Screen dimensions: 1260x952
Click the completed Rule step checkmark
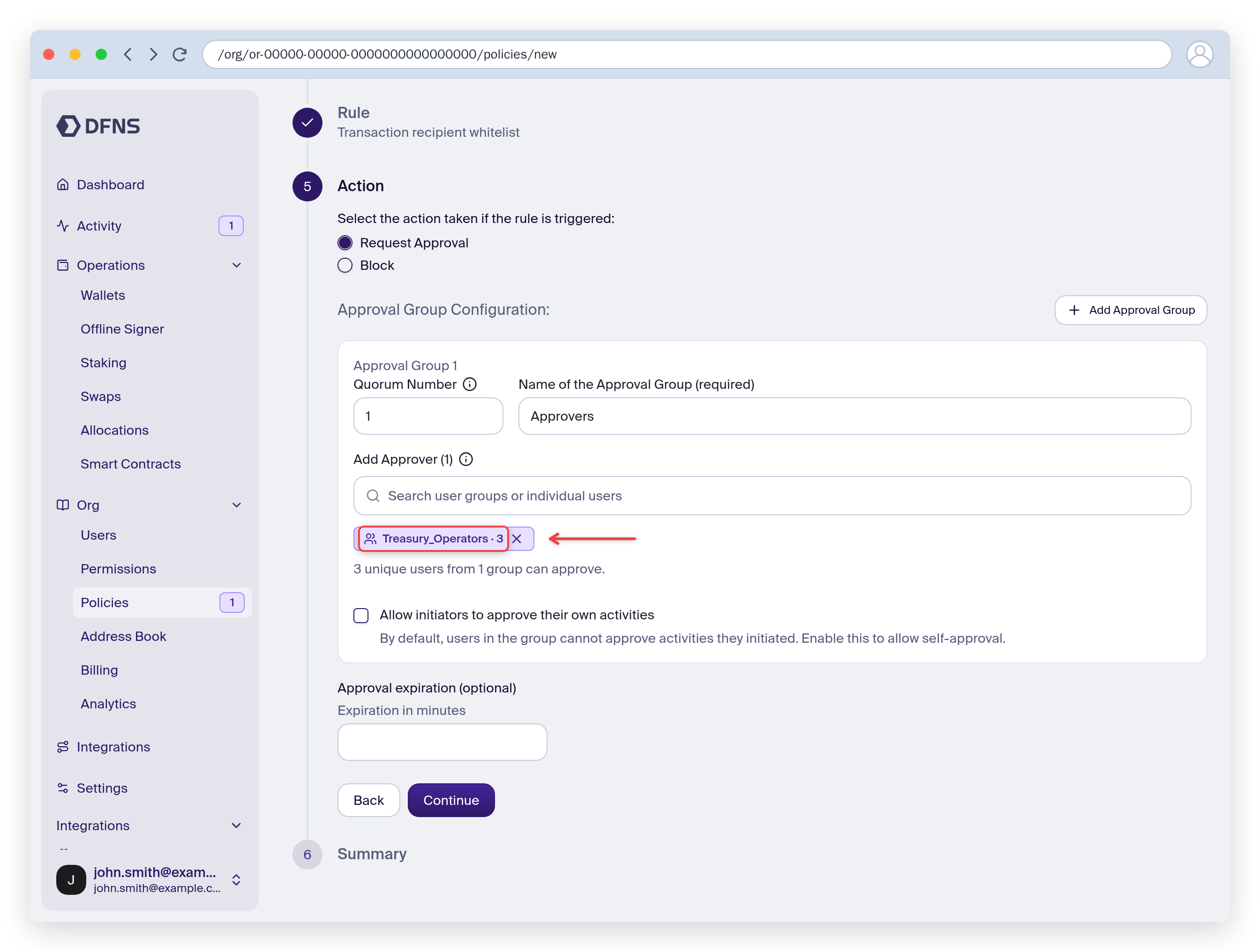tap(307, 122)
